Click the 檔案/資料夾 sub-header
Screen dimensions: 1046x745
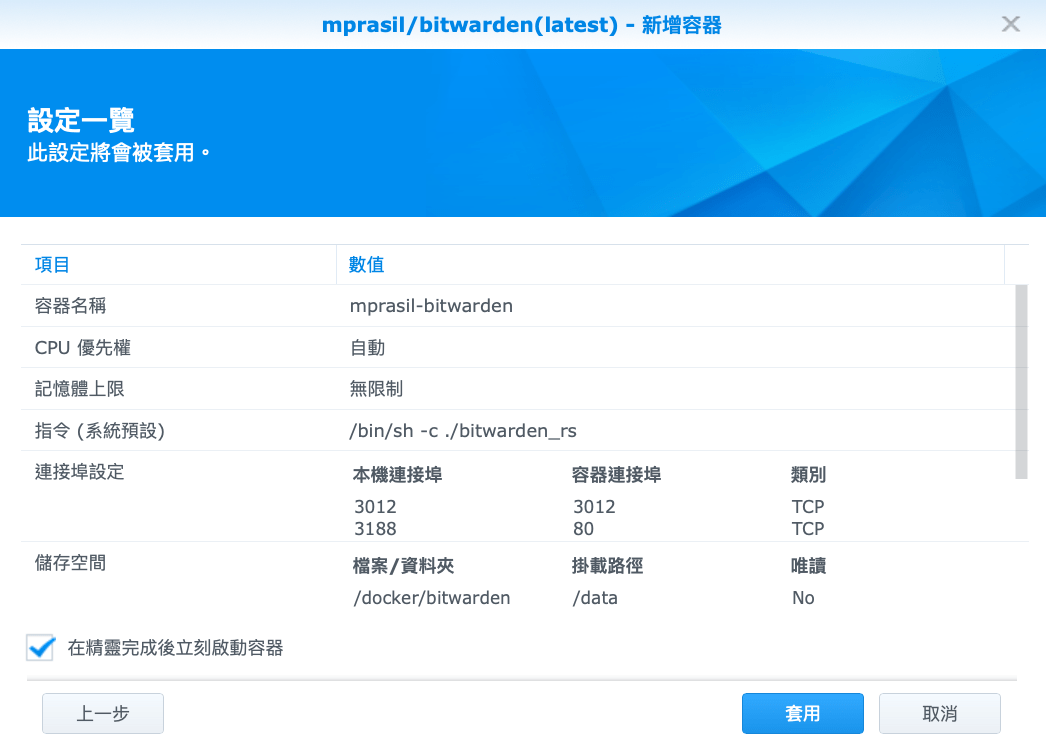404,566
